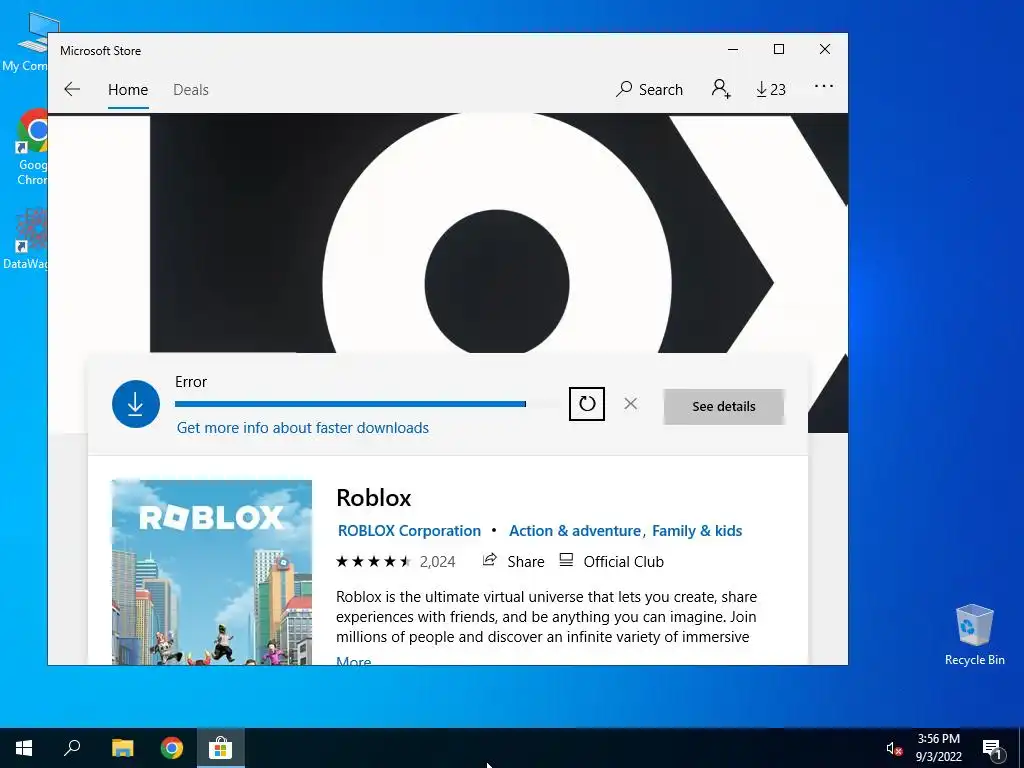
Task: Click the Roblox title heading
Action: (374, 498)
